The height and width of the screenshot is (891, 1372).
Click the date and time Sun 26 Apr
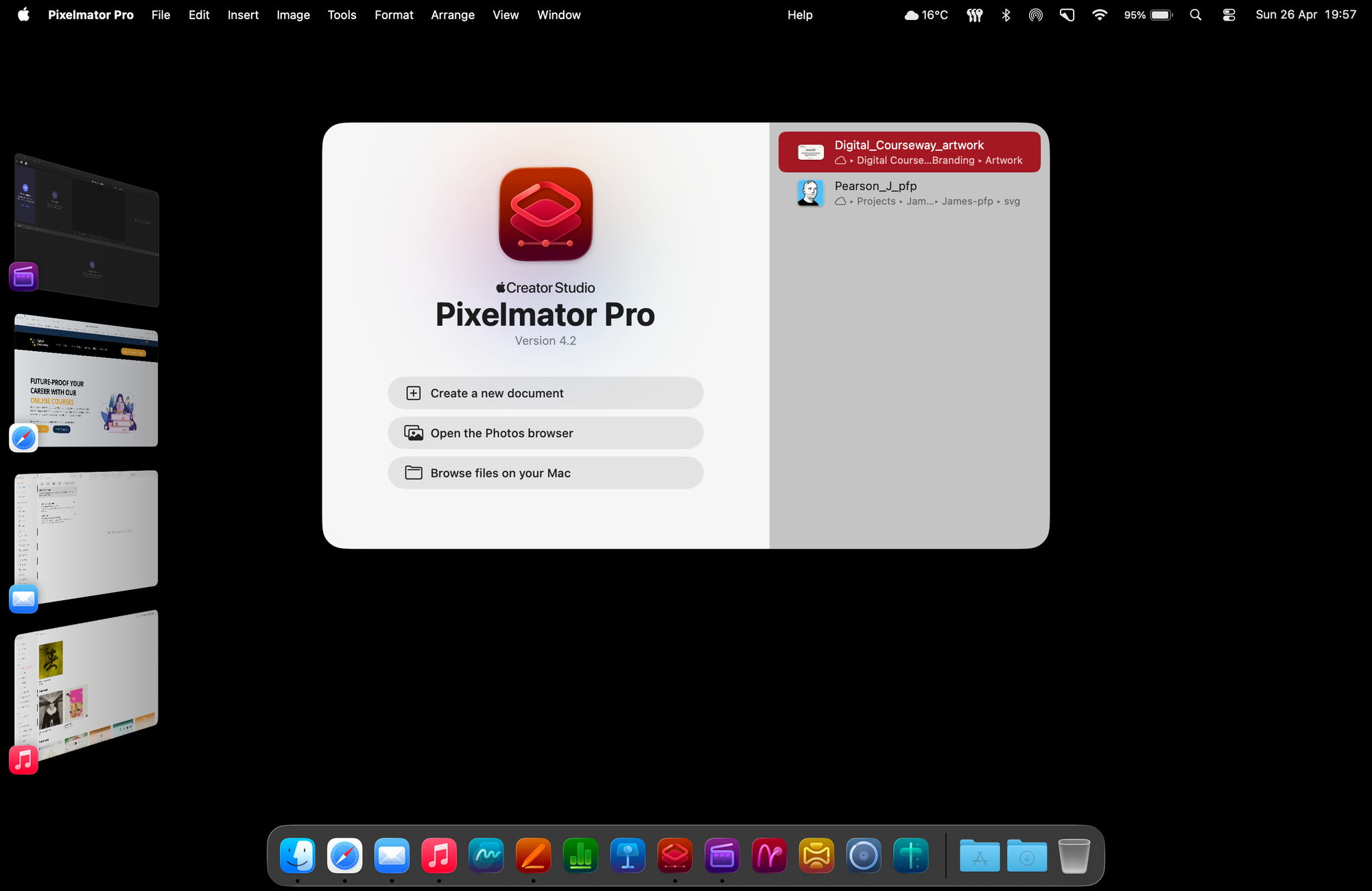pos(1305,14)
